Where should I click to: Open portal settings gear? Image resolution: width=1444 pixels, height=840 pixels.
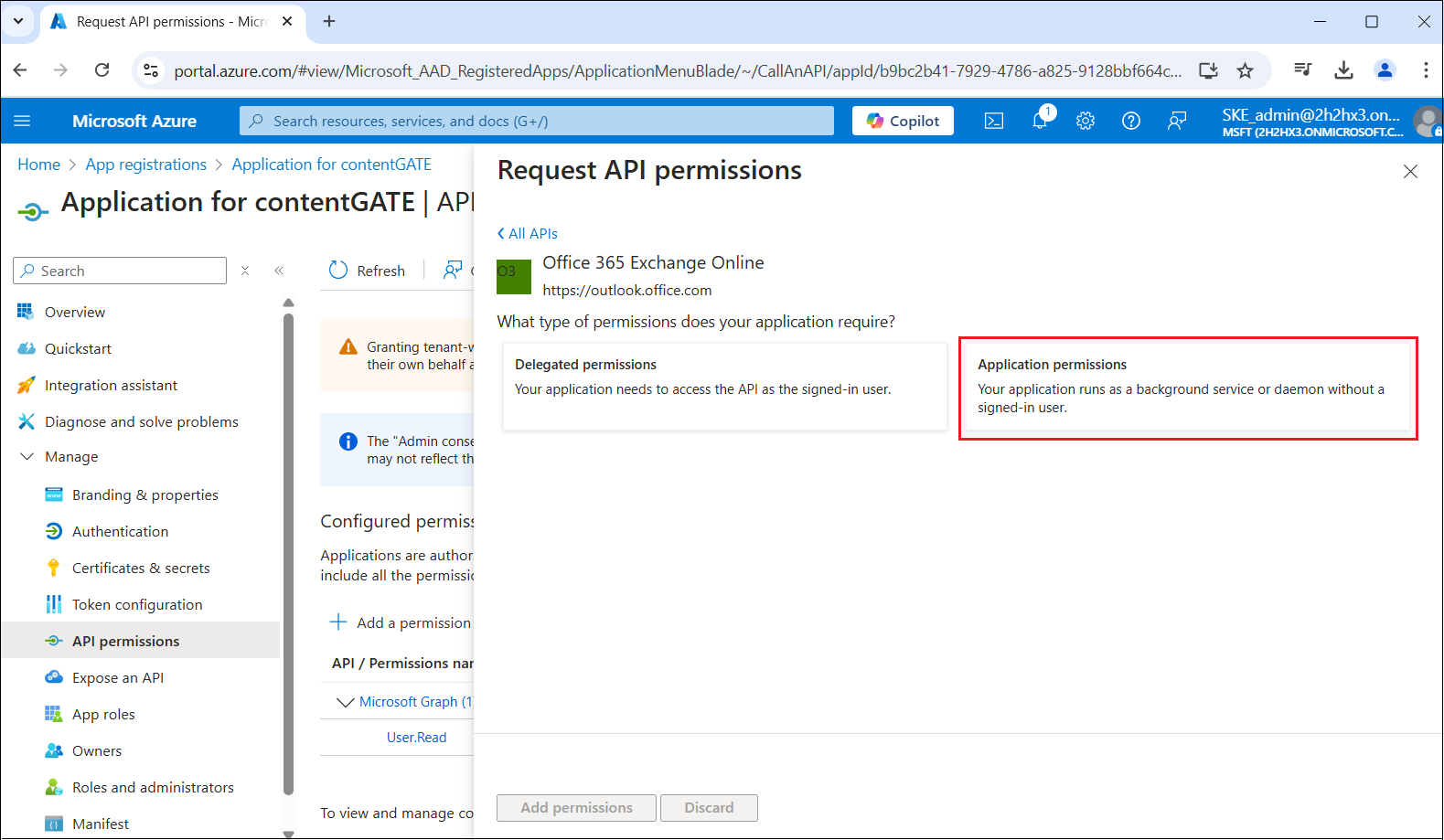[1086, 121]
